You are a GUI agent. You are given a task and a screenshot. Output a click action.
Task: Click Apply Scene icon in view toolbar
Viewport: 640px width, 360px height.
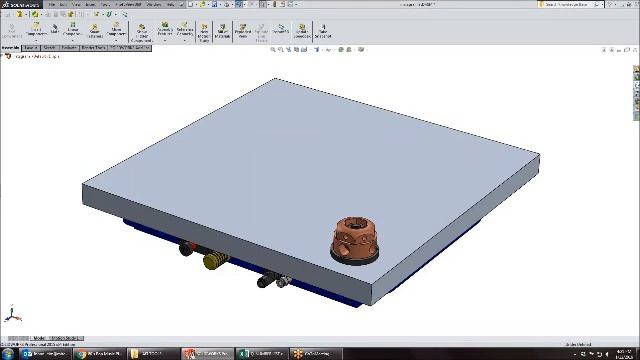pos(349,50)
